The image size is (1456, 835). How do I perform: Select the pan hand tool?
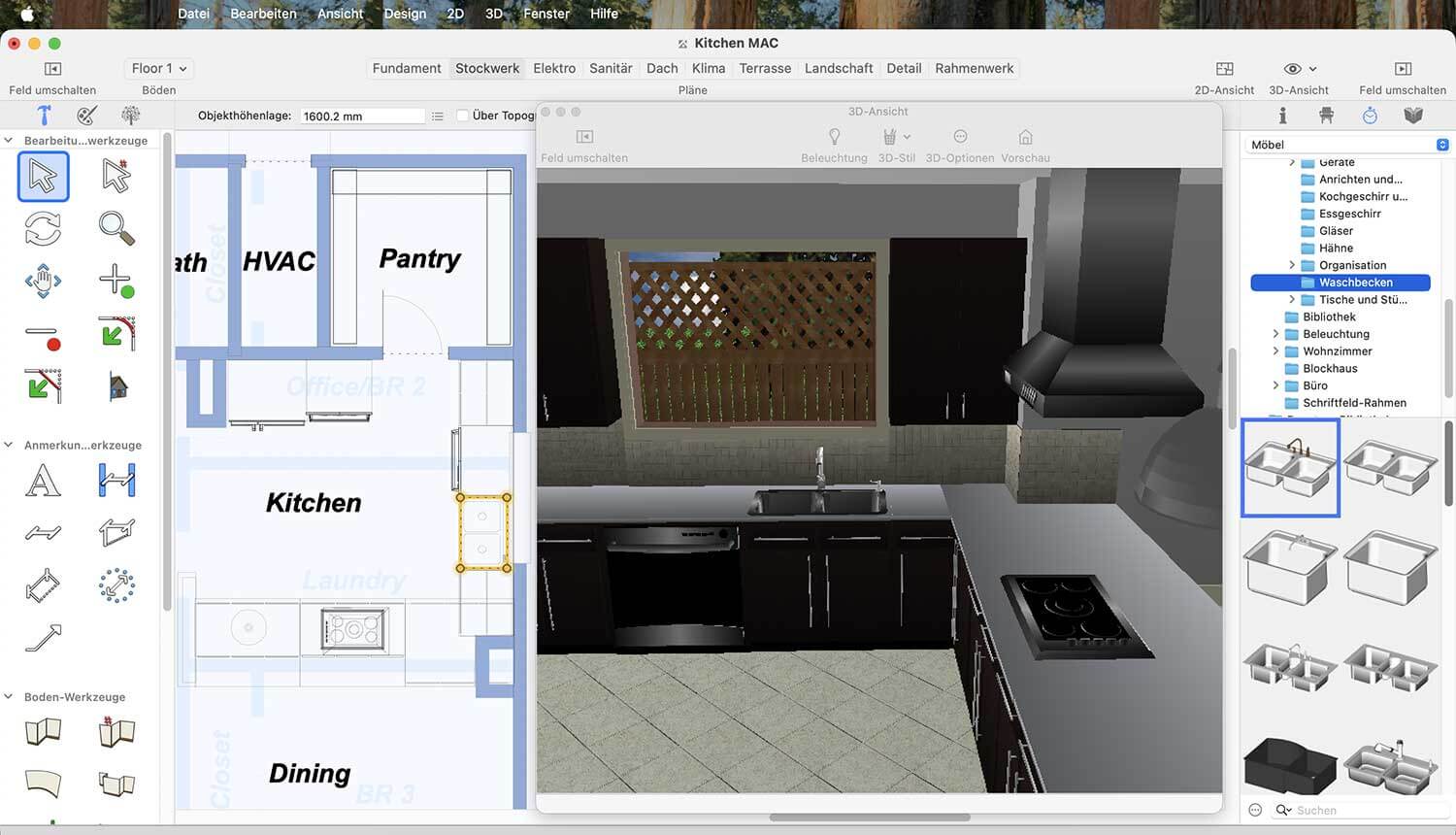coord(43,282)
